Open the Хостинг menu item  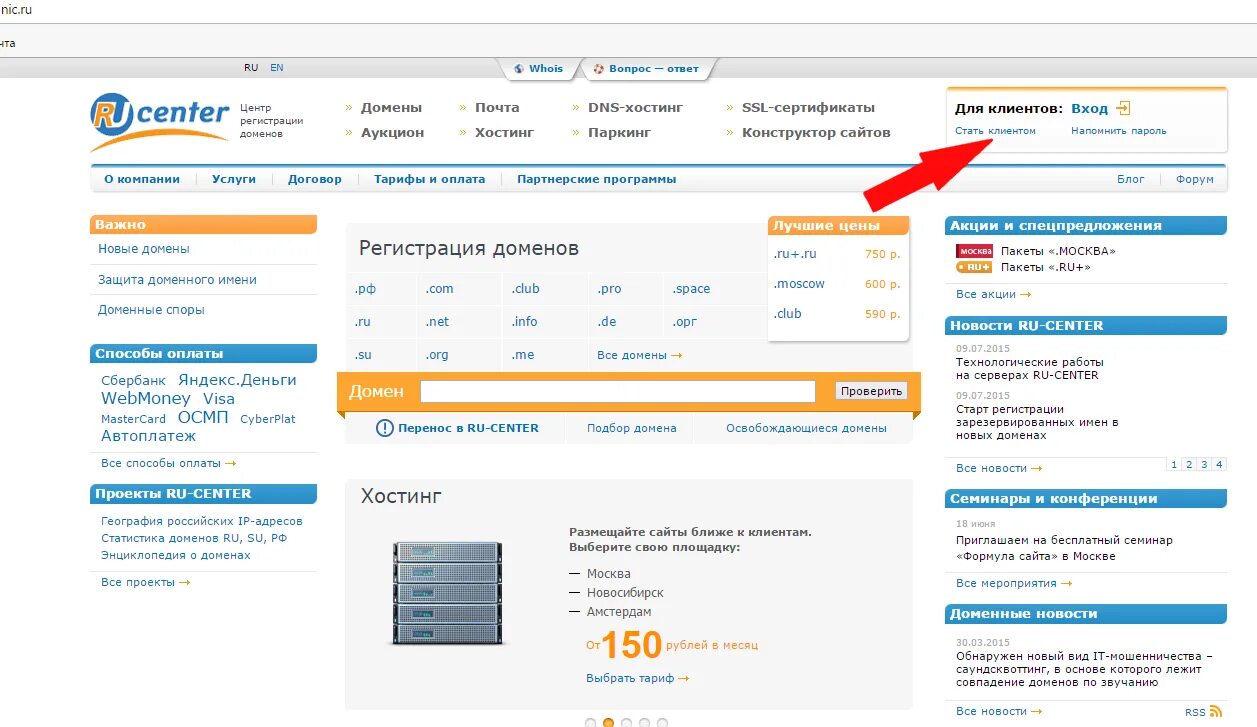(504, 133)
